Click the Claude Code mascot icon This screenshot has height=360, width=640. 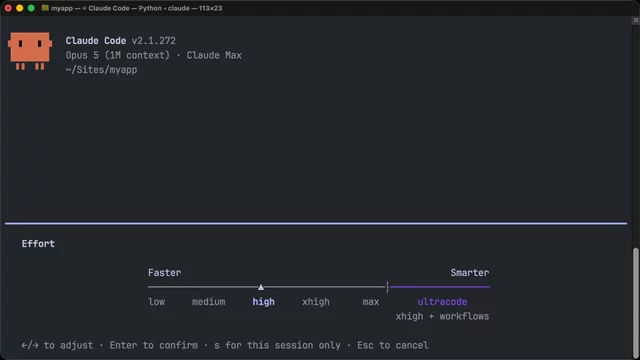click(x=30, y=51)
